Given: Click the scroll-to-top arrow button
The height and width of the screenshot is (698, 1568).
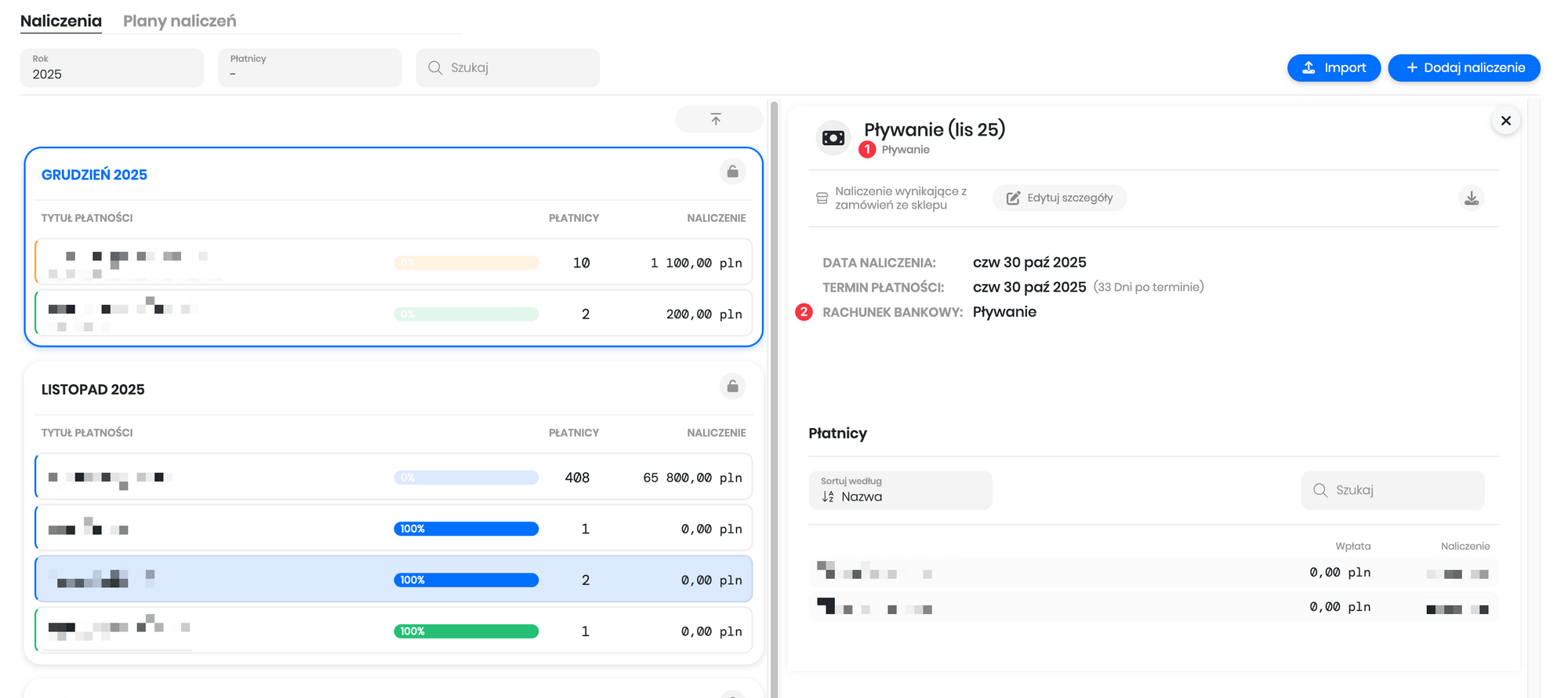Looking at the screenshot, I should coord(717,119).
